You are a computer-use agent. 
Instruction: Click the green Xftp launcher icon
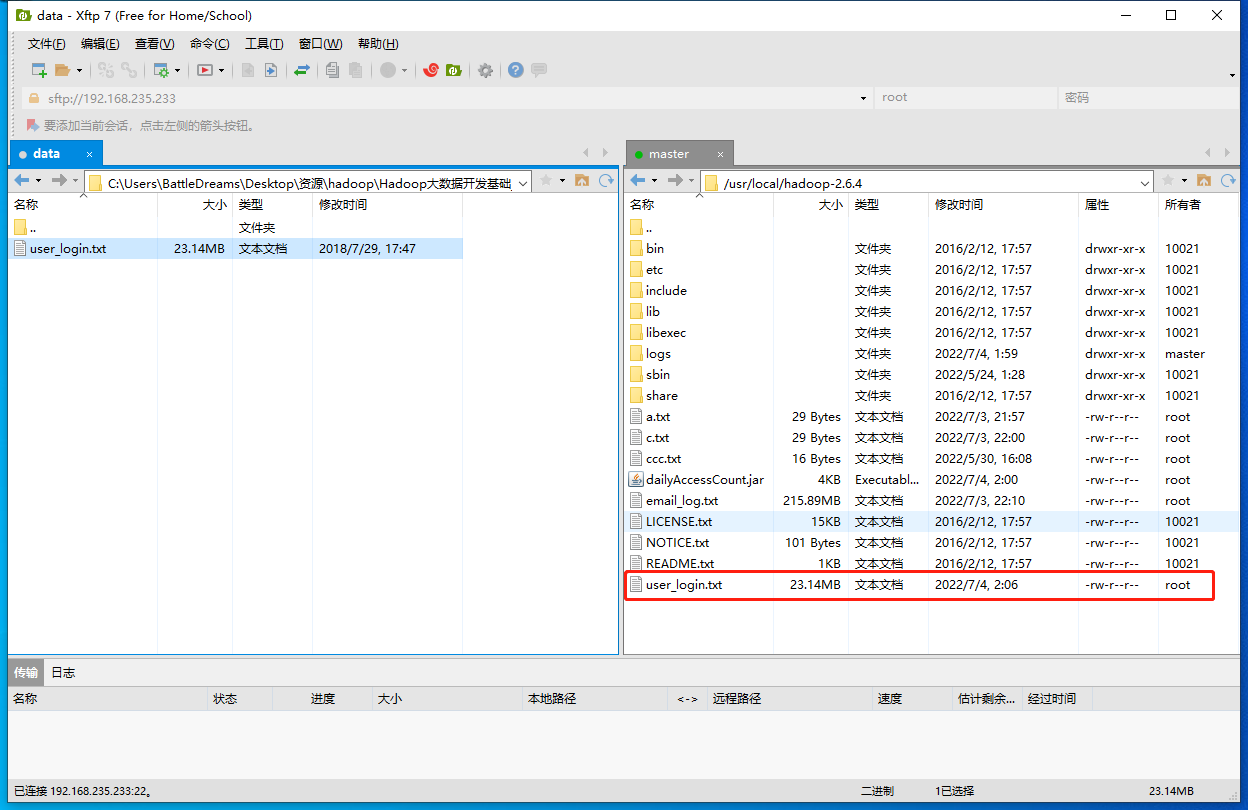[453, 70]
